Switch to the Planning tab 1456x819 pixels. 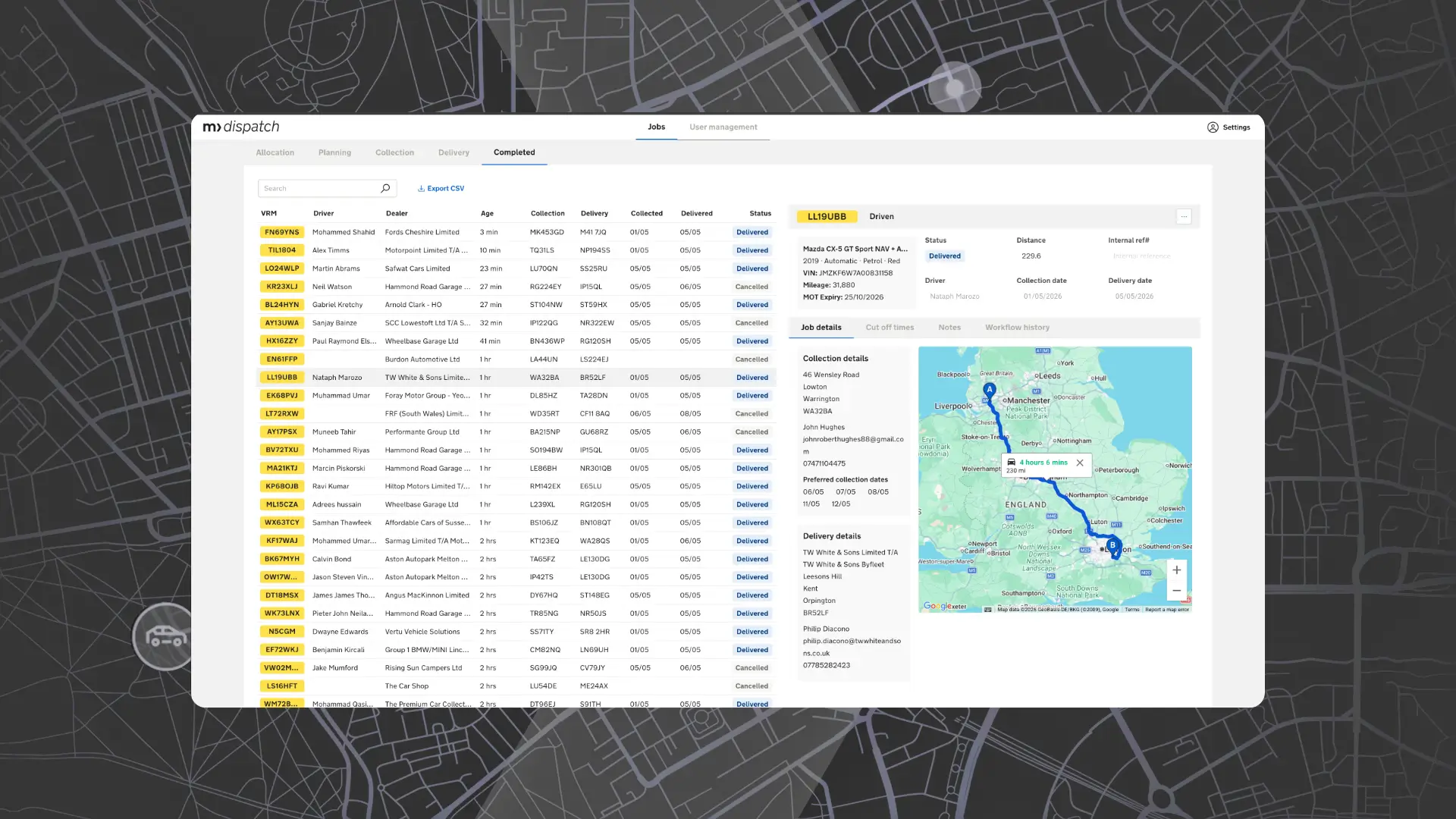(x=334, y=152)
